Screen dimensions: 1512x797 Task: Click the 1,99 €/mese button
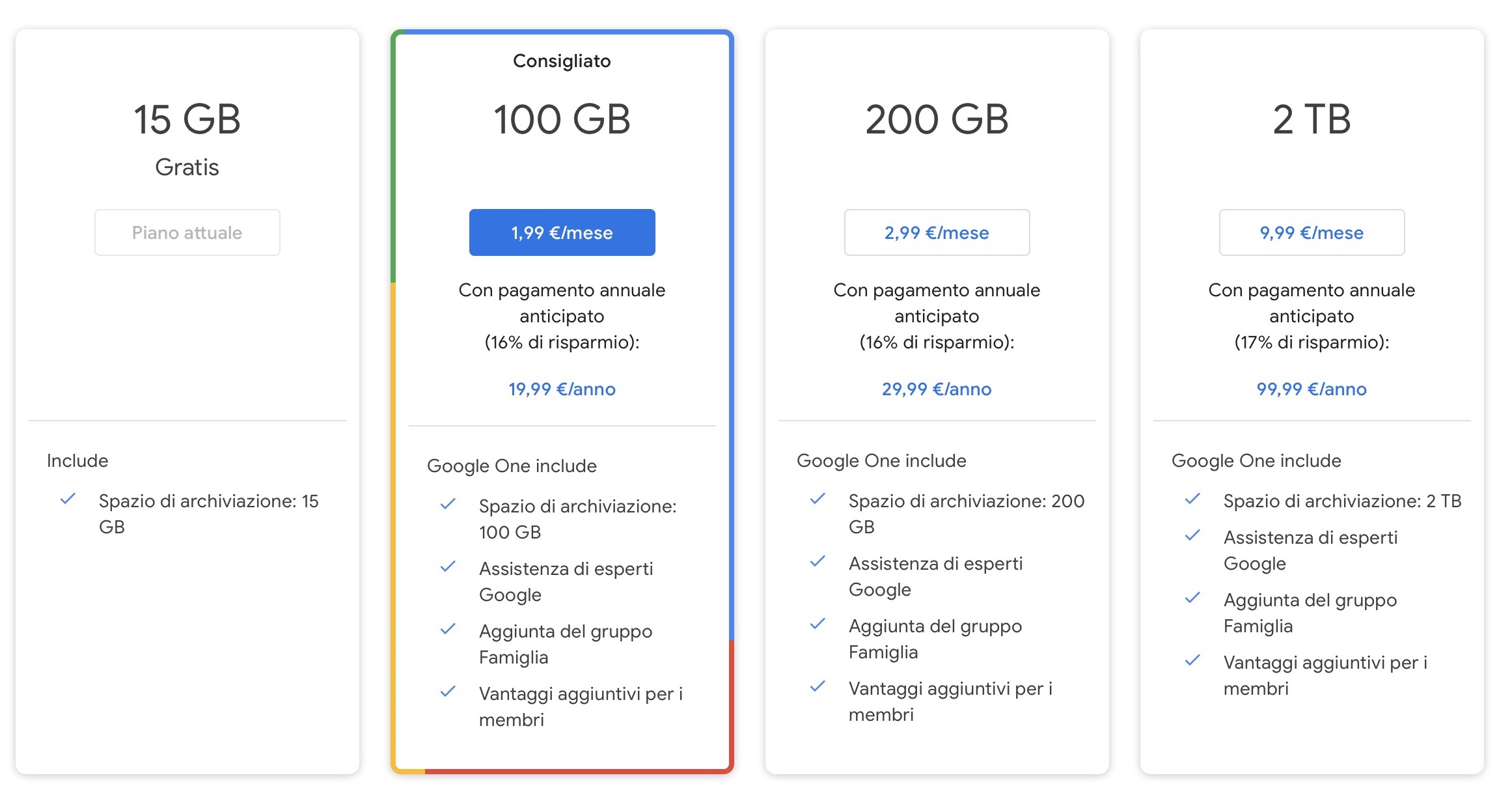[562, 232]
